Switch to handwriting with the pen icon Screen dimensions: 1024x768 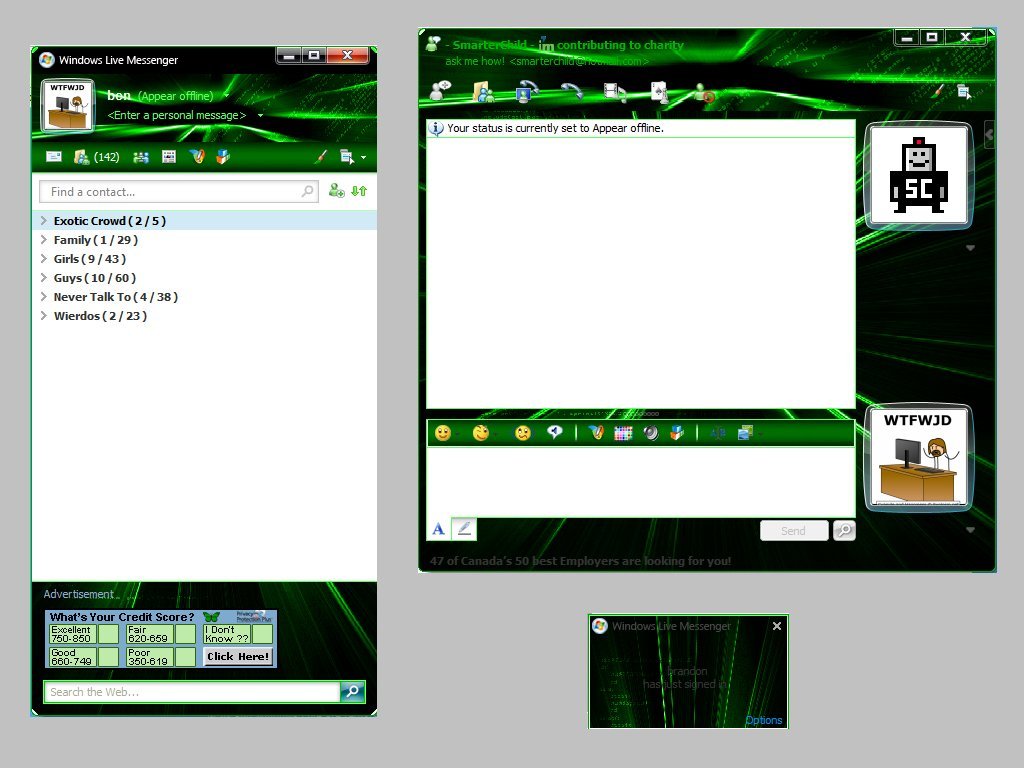pos(464,529)
